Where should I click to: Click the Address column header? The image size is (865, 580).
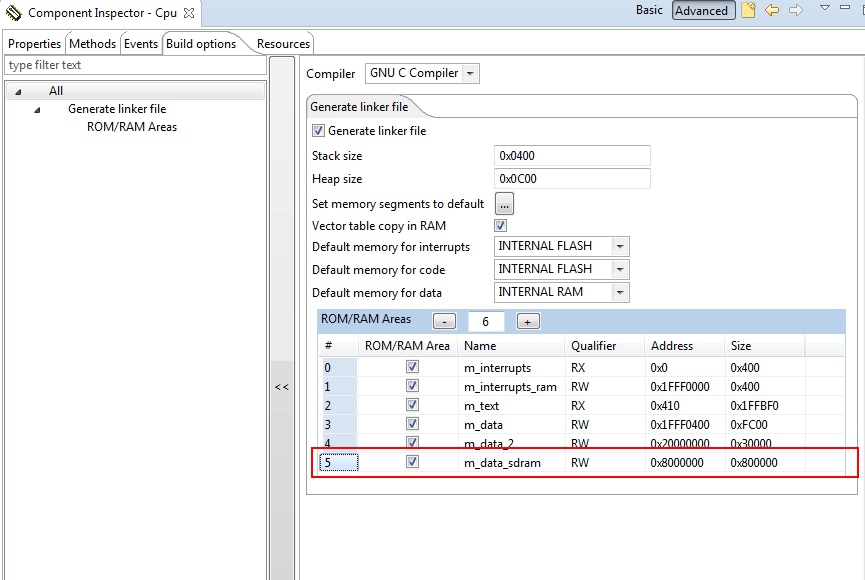tap(685, 346)
